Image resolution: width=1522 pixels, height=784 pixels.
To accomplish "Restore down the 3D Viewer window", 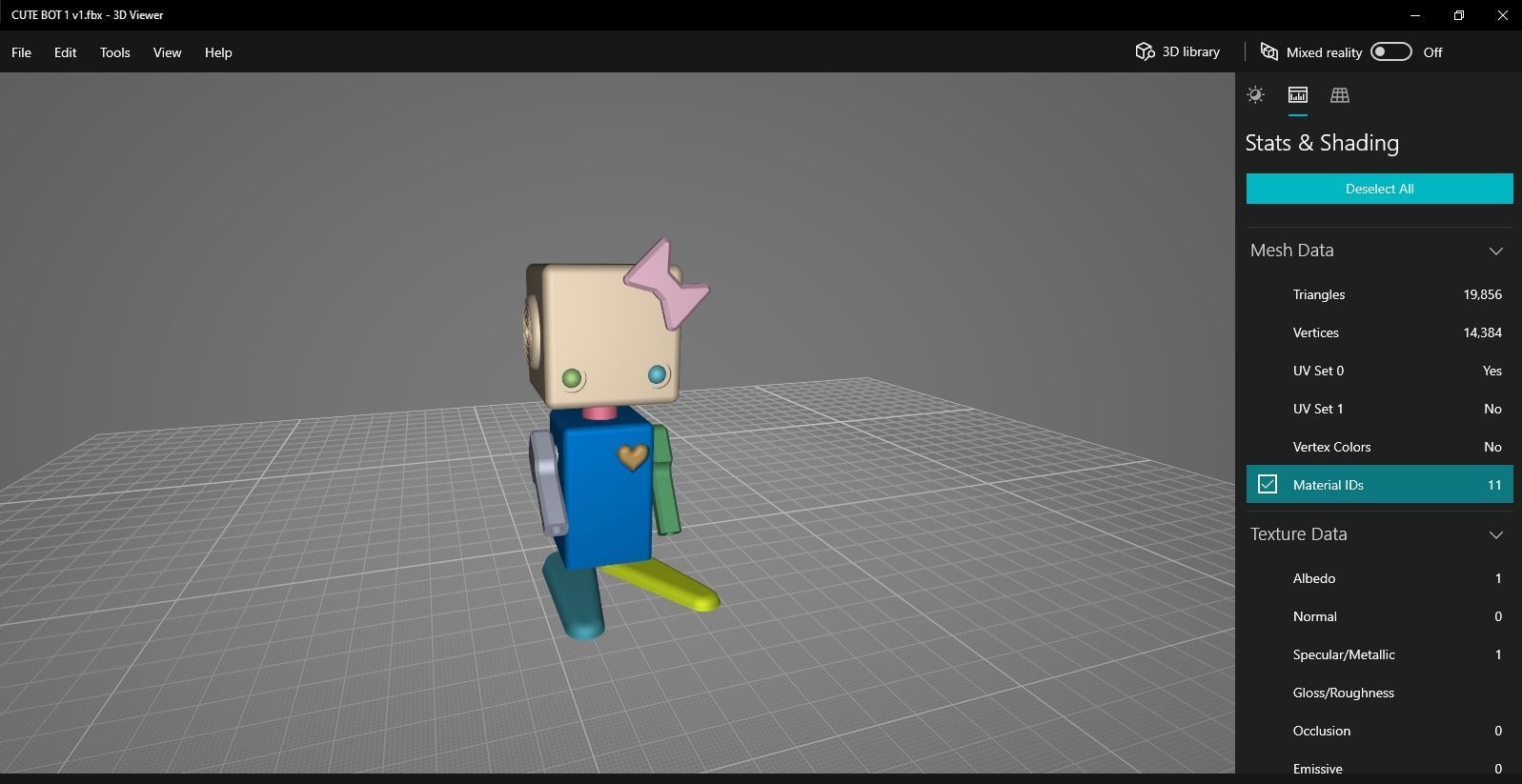I will (x=1459, y=15).
